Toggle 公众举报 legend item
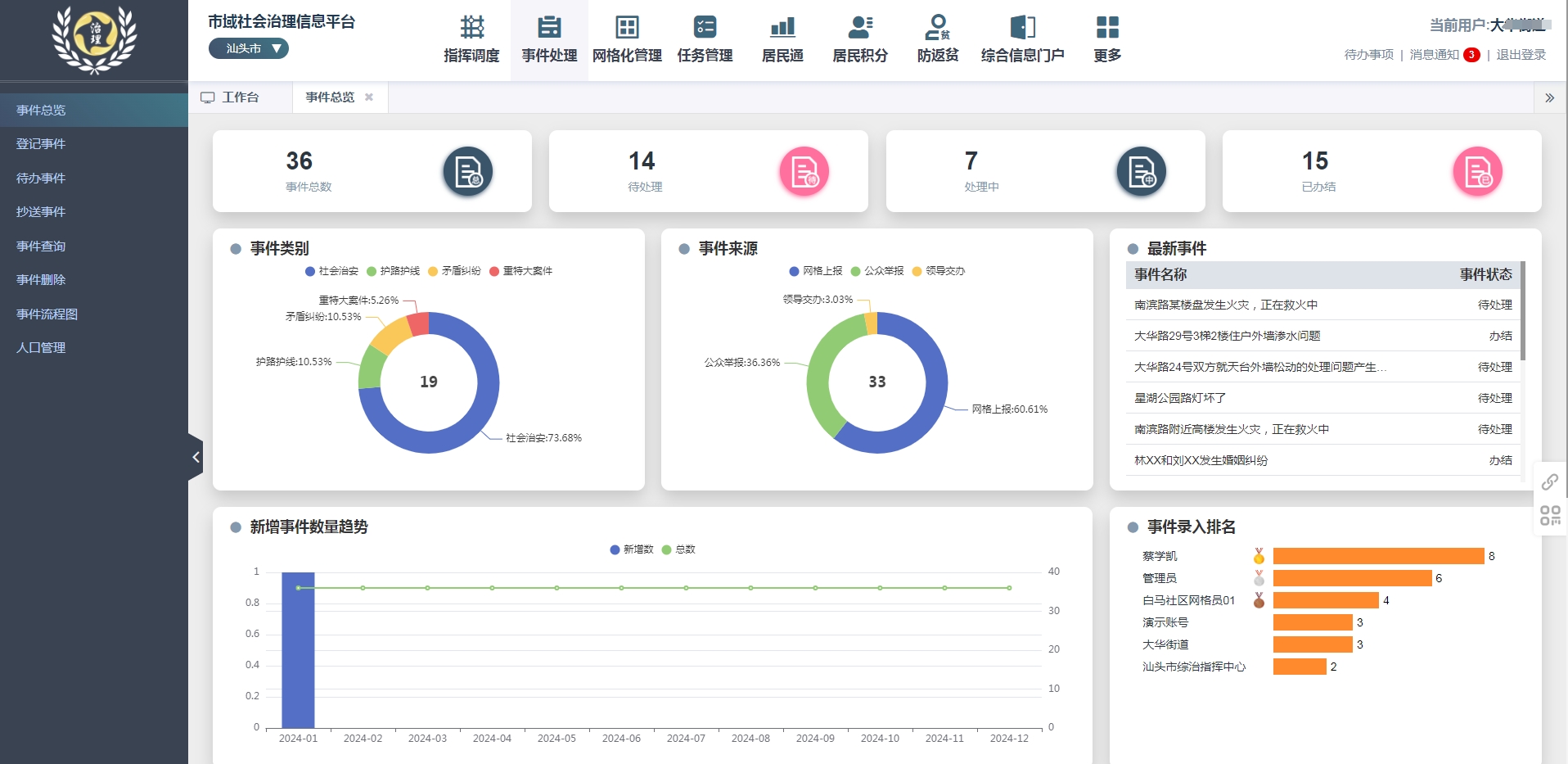The width and height of the screenshot is (1568, 764). tap(877, 271)
